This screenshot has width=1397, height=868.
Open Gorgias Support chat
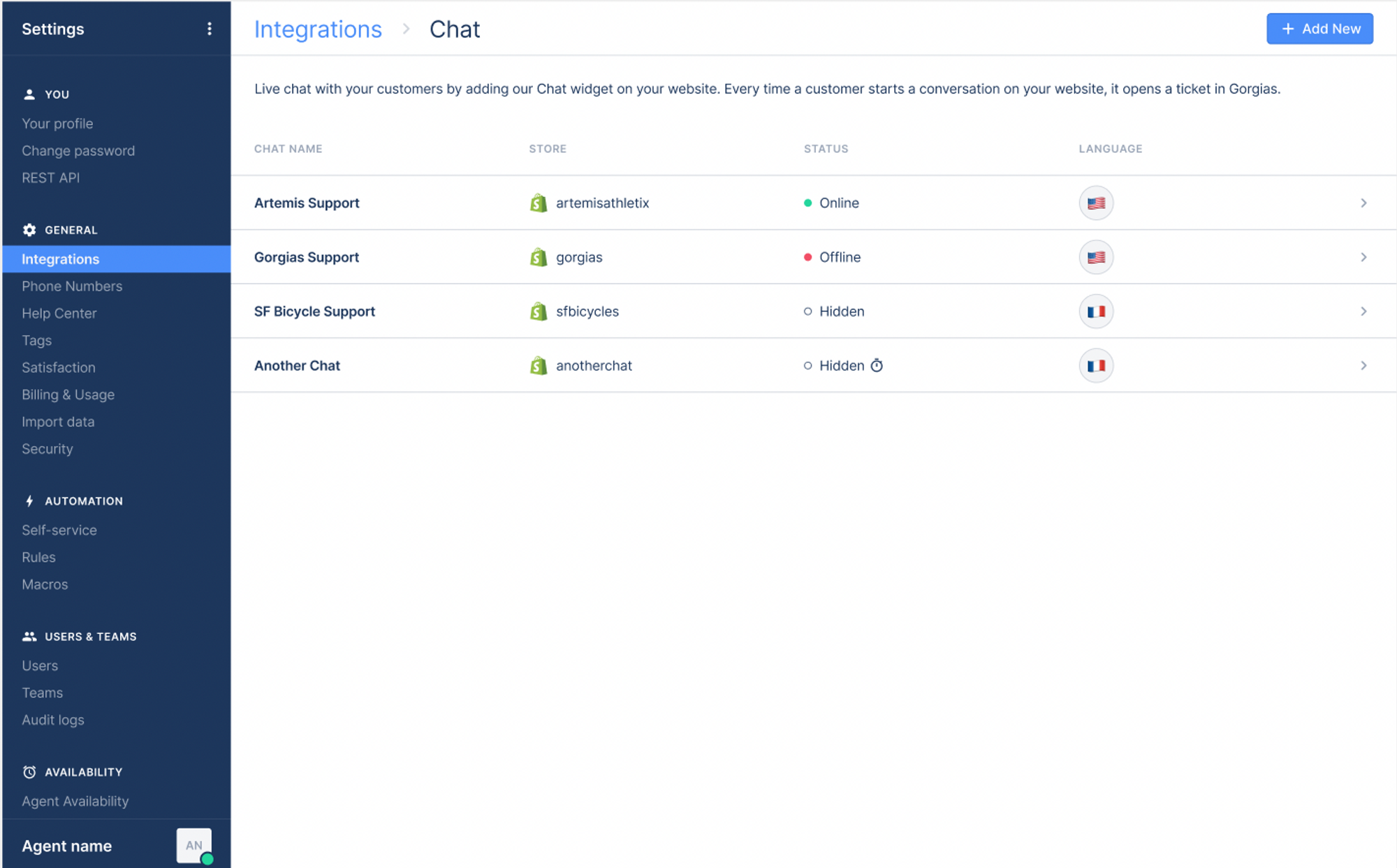pyautogui.click(x=307, y=257)
